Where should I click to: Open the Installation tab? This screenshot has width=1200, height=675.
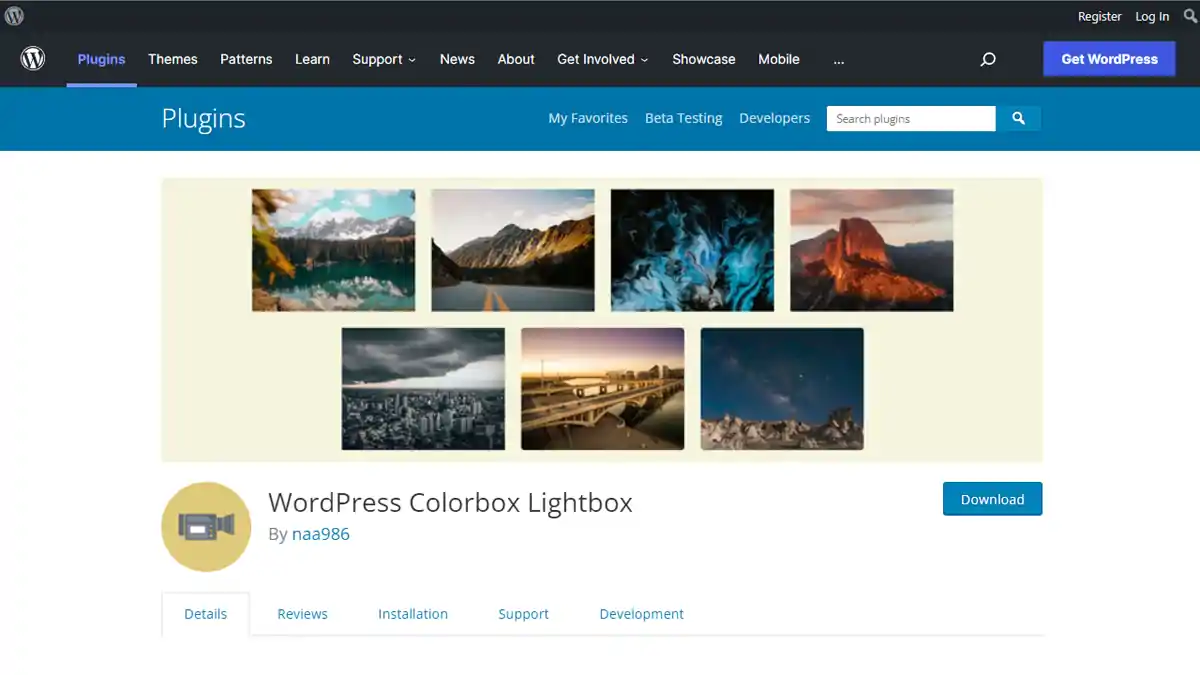point(413,614)
